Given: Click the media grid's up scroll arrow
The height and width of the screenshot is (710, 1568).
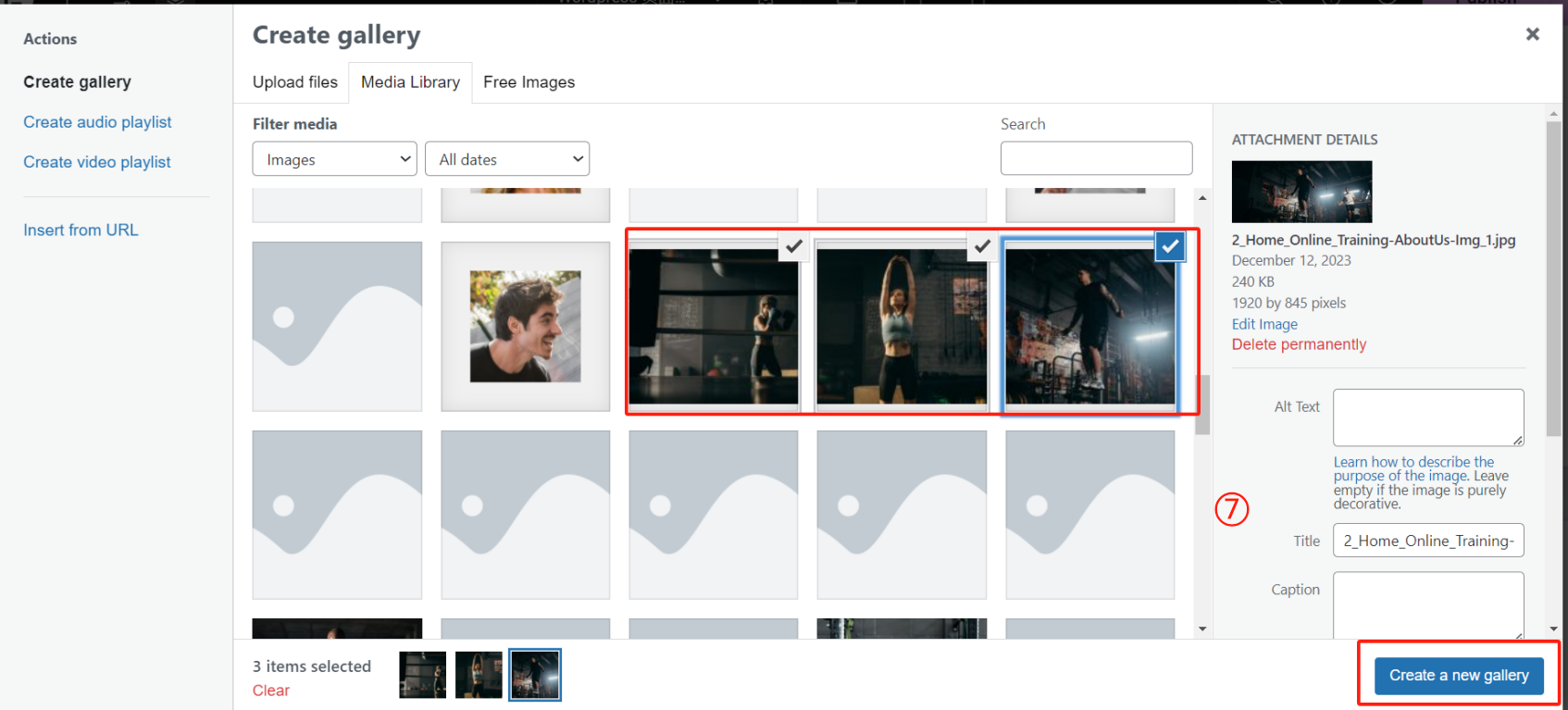Looking at the screenshot, I should (1202, 198).
